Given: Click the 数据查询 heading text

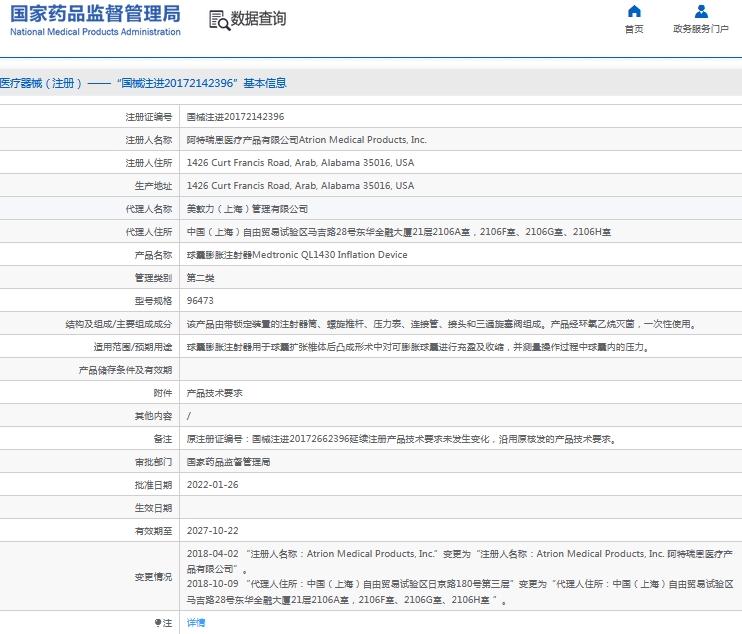Looking at the screenshot, I should tap(258, 18).
